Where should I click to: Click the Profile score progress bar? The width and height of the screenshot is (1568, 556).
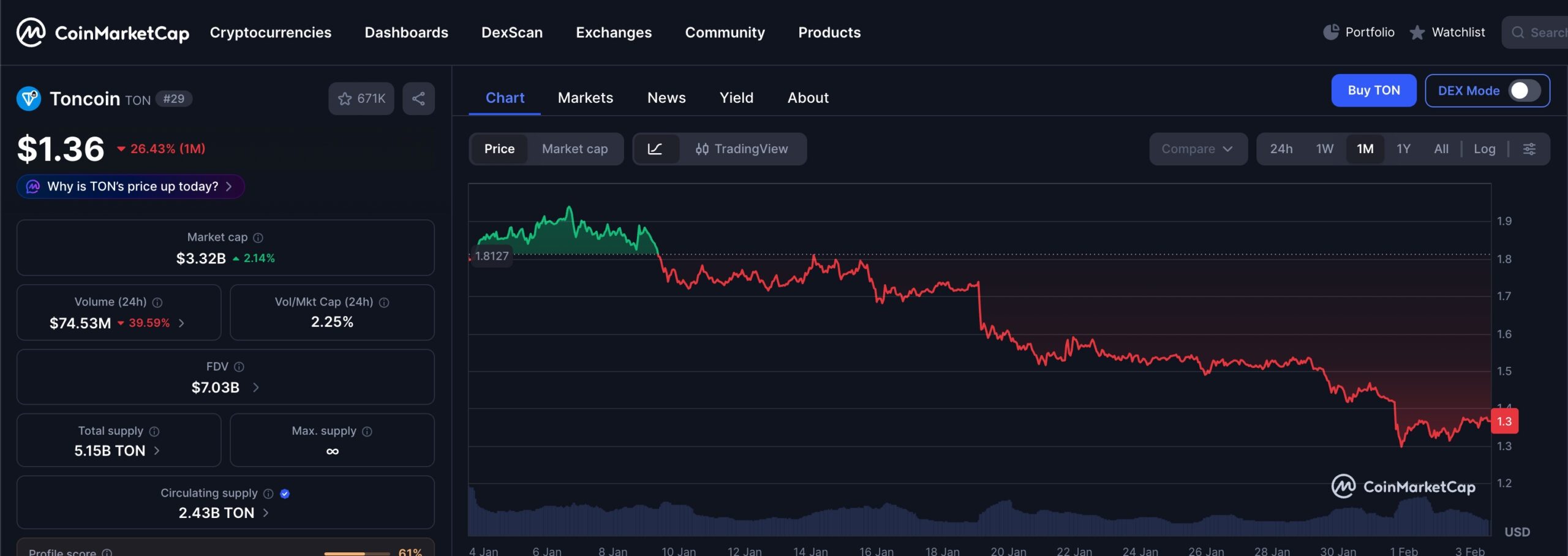pyautogui.click(x=357, y=553)
